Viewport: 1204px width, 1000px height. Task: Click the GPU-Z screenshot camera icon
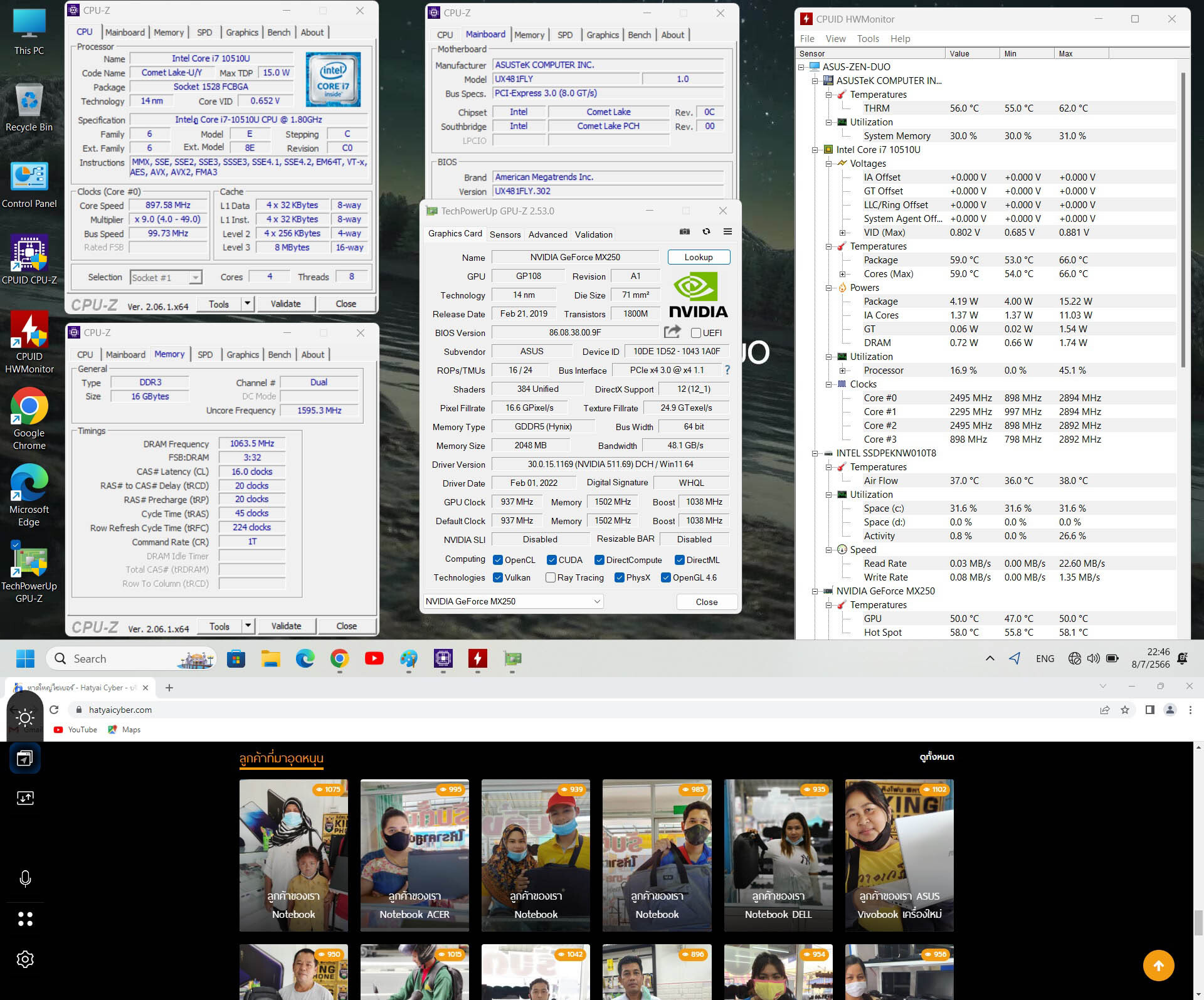pyautogui.click(x=685, y=231)
